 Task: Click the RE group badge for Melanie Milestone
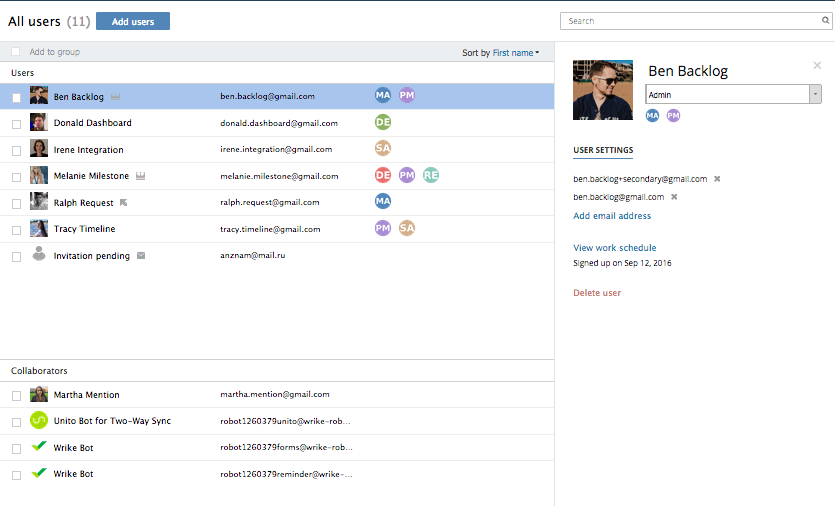pos(431,175)
